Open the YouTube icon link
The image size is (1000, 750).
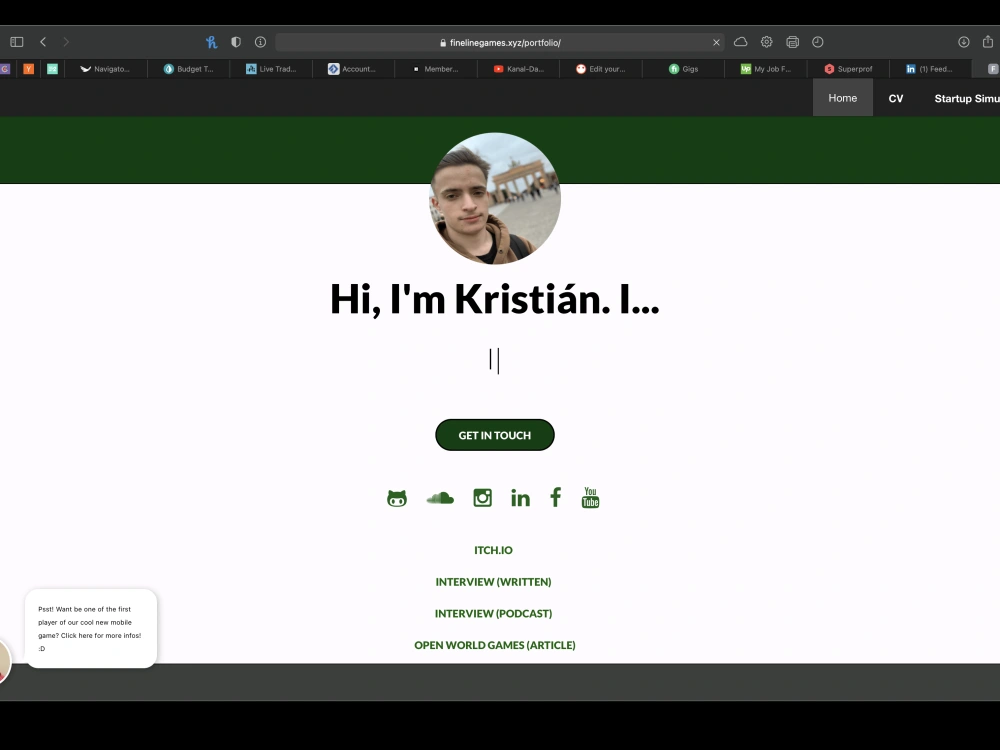[x=591, y=497]
